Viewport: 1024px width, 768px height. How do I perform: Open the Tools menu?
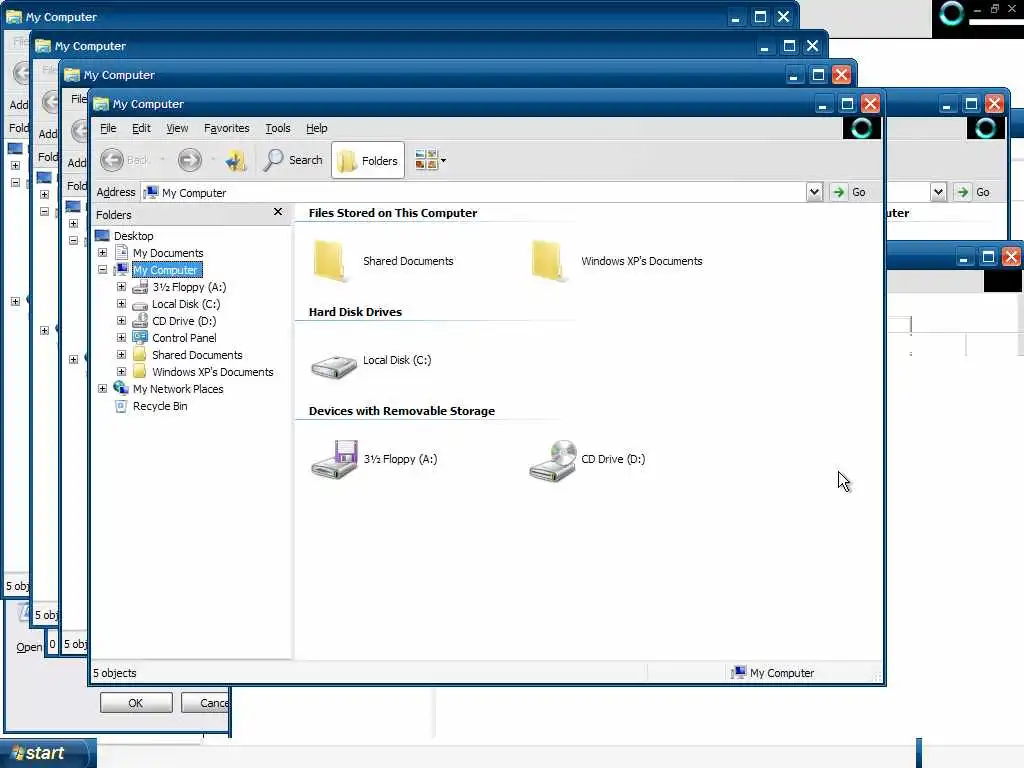[278, 128]
